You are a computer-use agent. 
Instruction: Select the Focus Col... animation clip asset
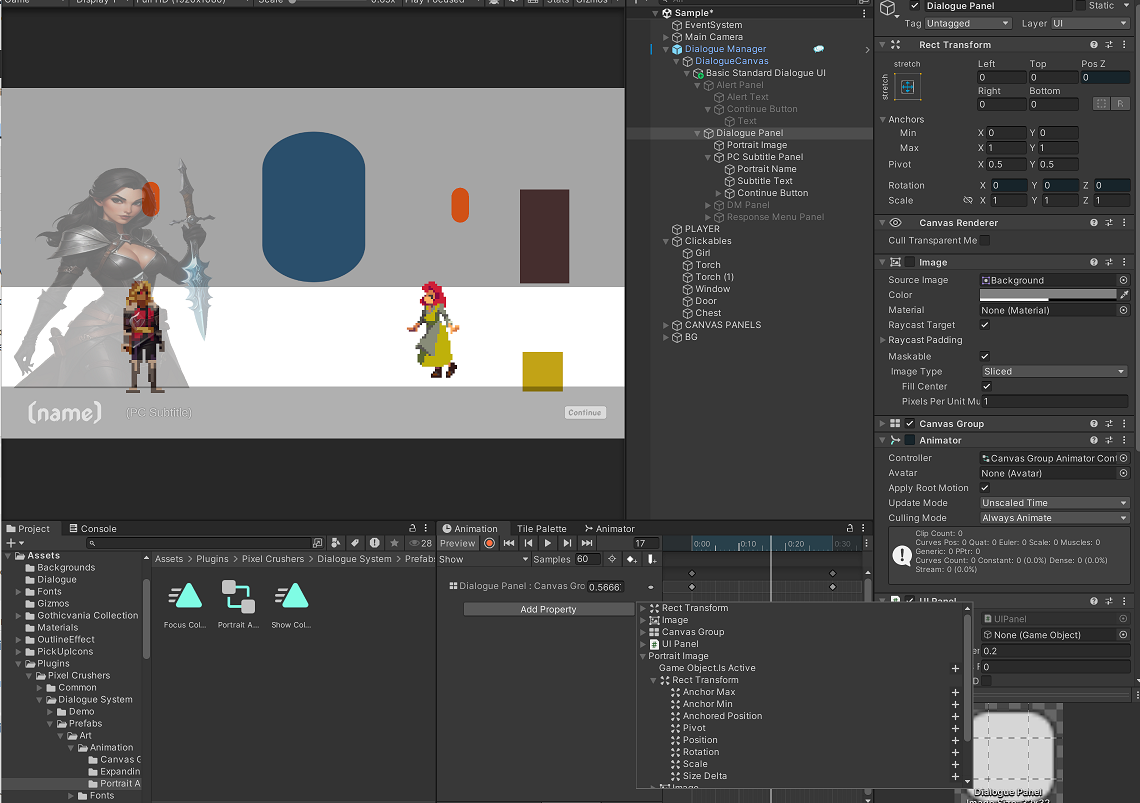[185, 604]
